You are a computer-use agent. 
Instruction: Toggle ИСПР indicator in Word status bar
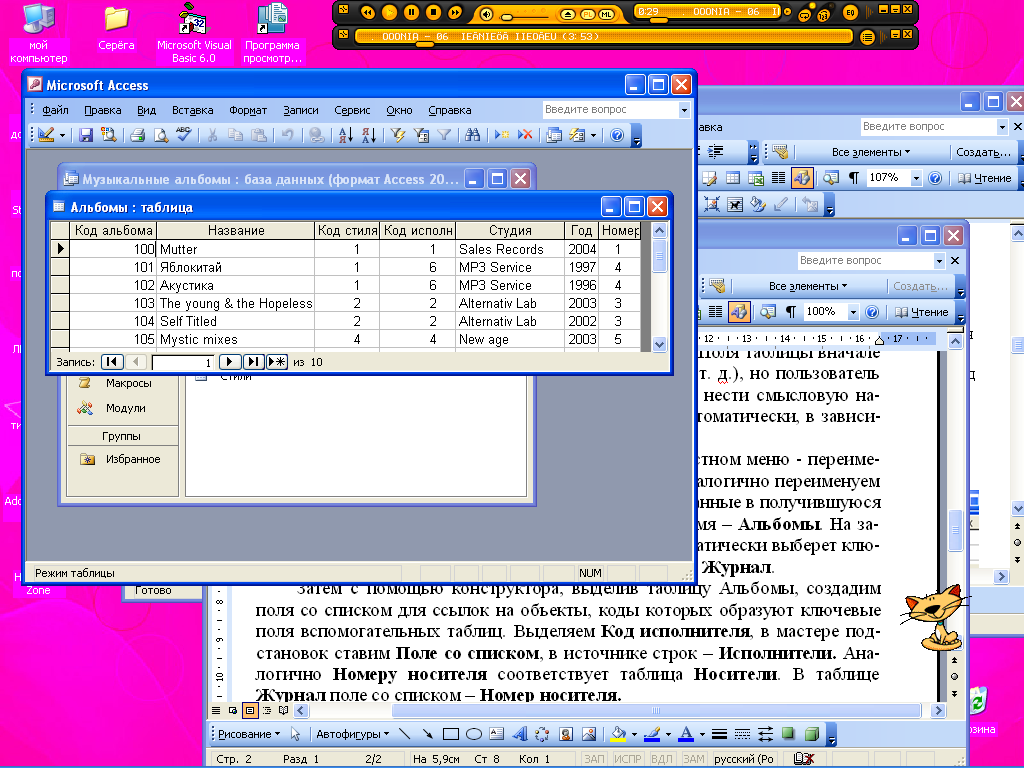(x=628, y=759)
